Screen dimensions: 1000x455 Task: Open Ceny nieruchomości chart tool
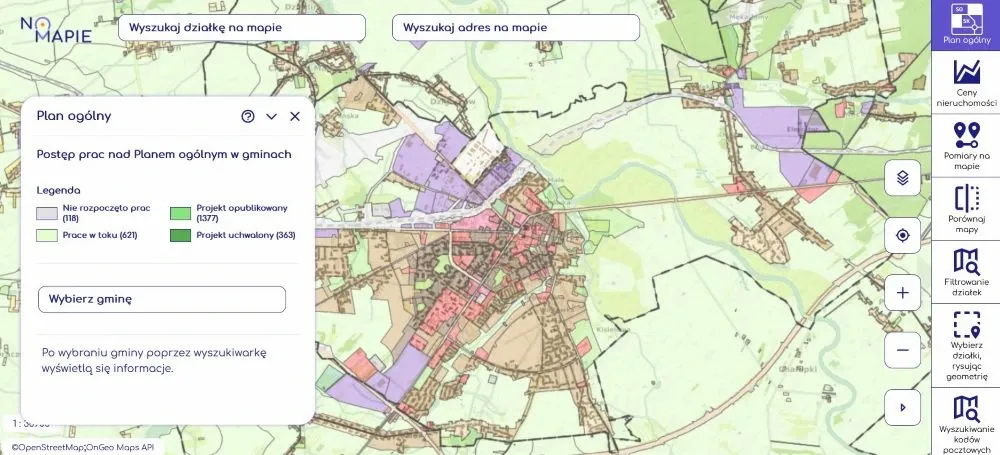tap(966, 82)
